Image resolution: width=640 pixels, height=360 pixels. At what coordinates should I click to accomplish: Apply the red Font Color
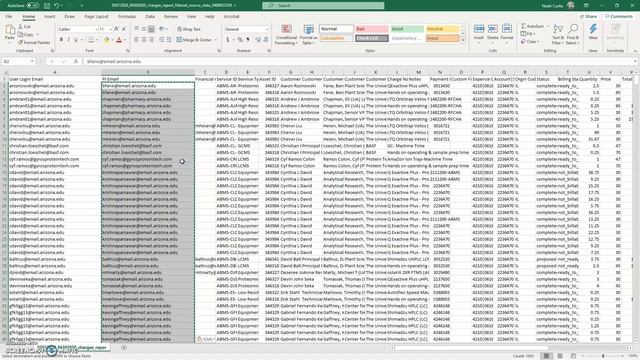click(x=119, y=40)
